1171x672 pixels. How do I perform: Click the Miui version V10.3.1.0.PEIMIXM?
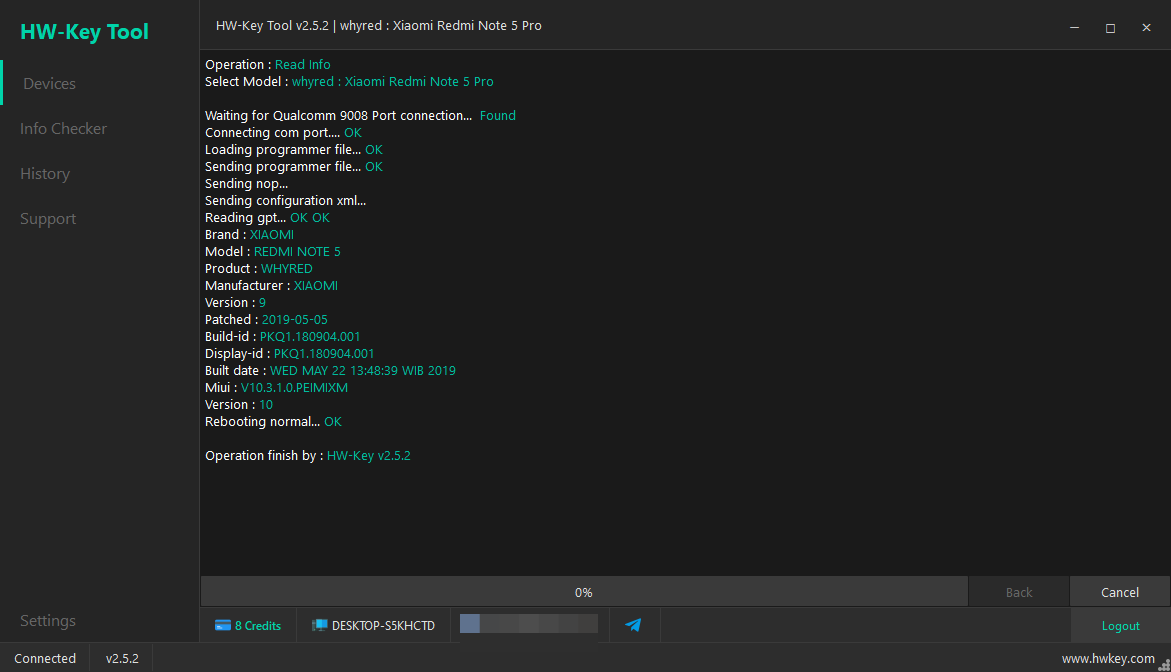[x=294, y=388]
